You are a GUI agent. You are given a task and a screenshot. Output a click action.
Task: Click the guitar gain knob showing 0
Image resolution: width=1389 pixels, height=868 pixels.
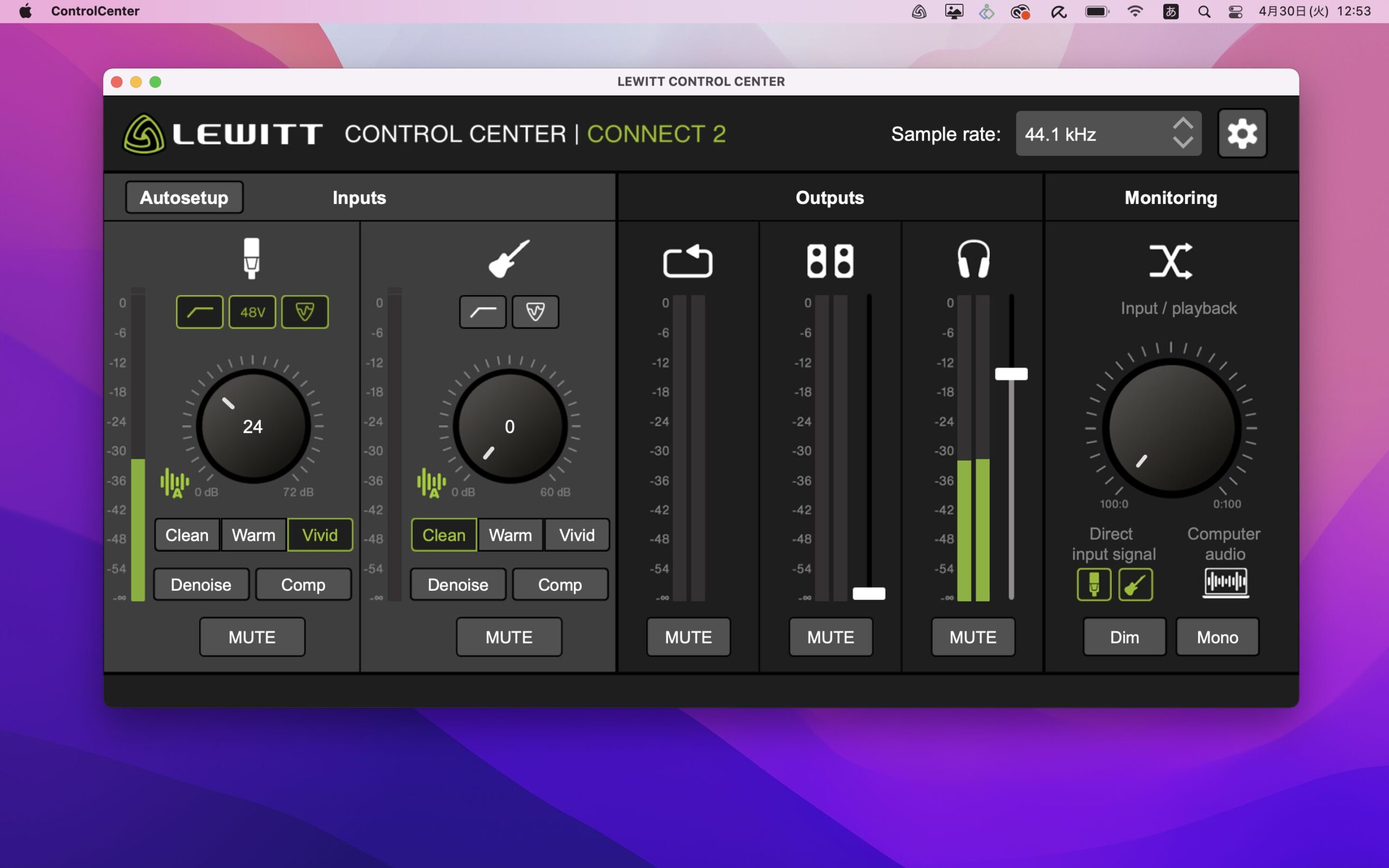(x=509, y=426)
